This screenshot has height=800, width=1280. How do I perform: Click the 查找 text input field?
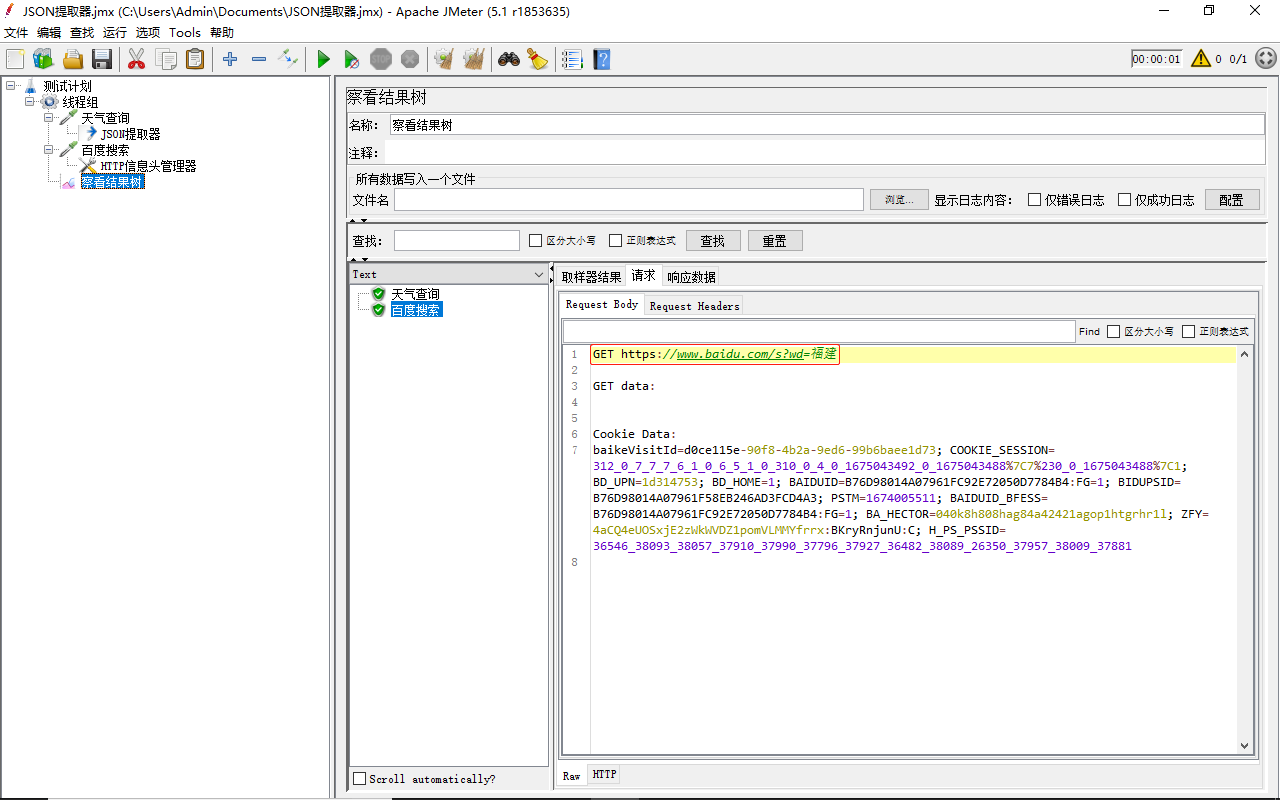pyautogui.click(x=456, y=240)
